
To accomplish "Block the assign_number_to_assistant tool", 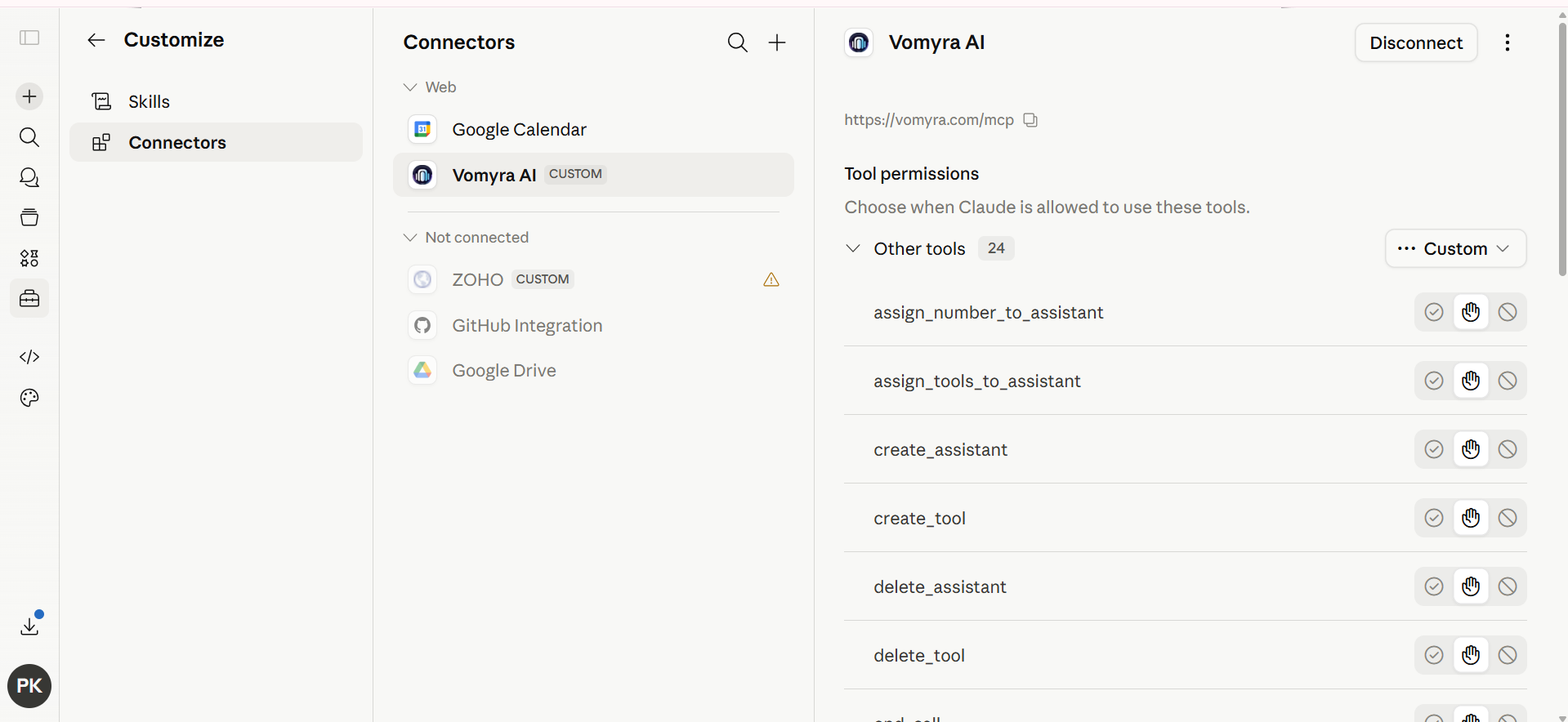I will (1508, 312).
